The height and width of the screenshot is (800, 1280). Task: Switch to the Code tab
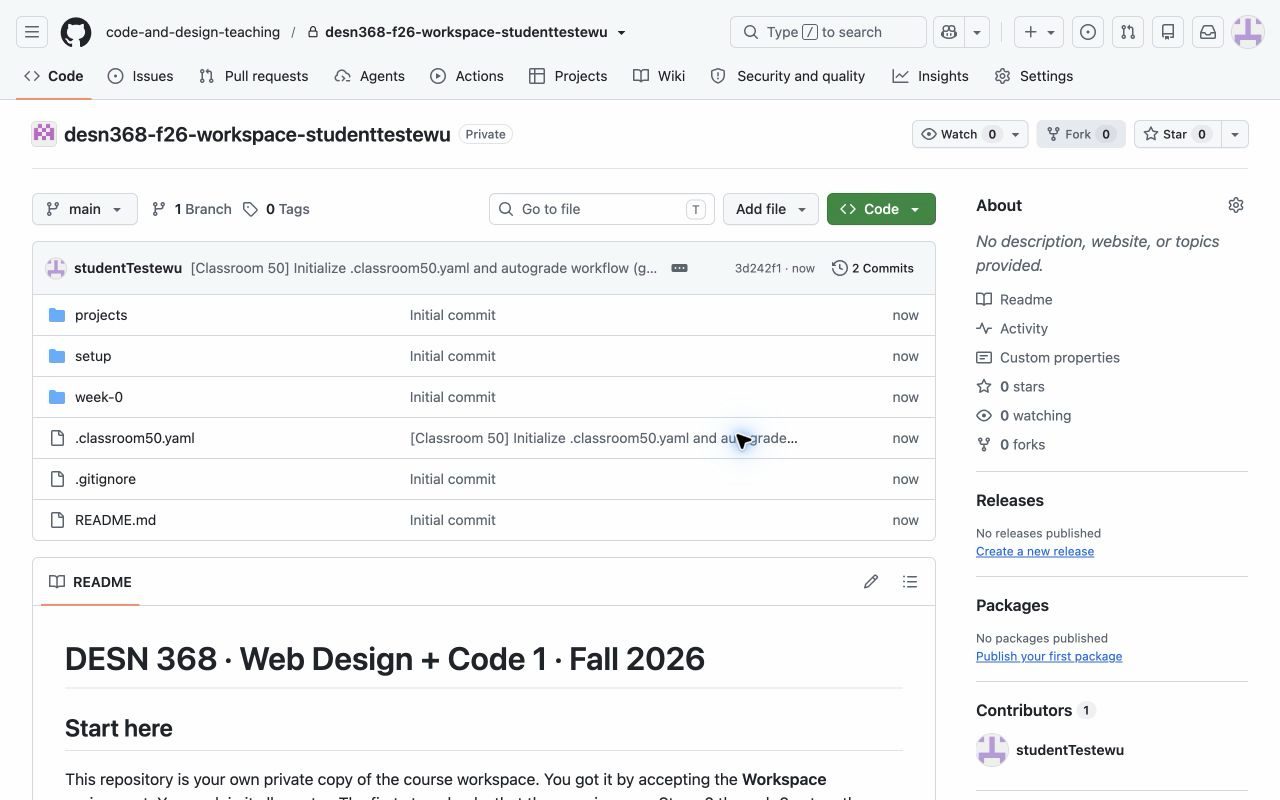[x=54, y=76]
